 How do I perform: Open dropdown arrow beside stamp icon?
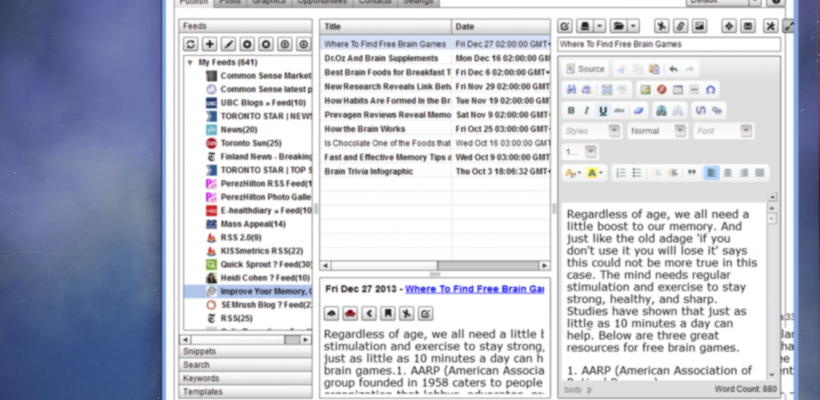coord(599,26)
